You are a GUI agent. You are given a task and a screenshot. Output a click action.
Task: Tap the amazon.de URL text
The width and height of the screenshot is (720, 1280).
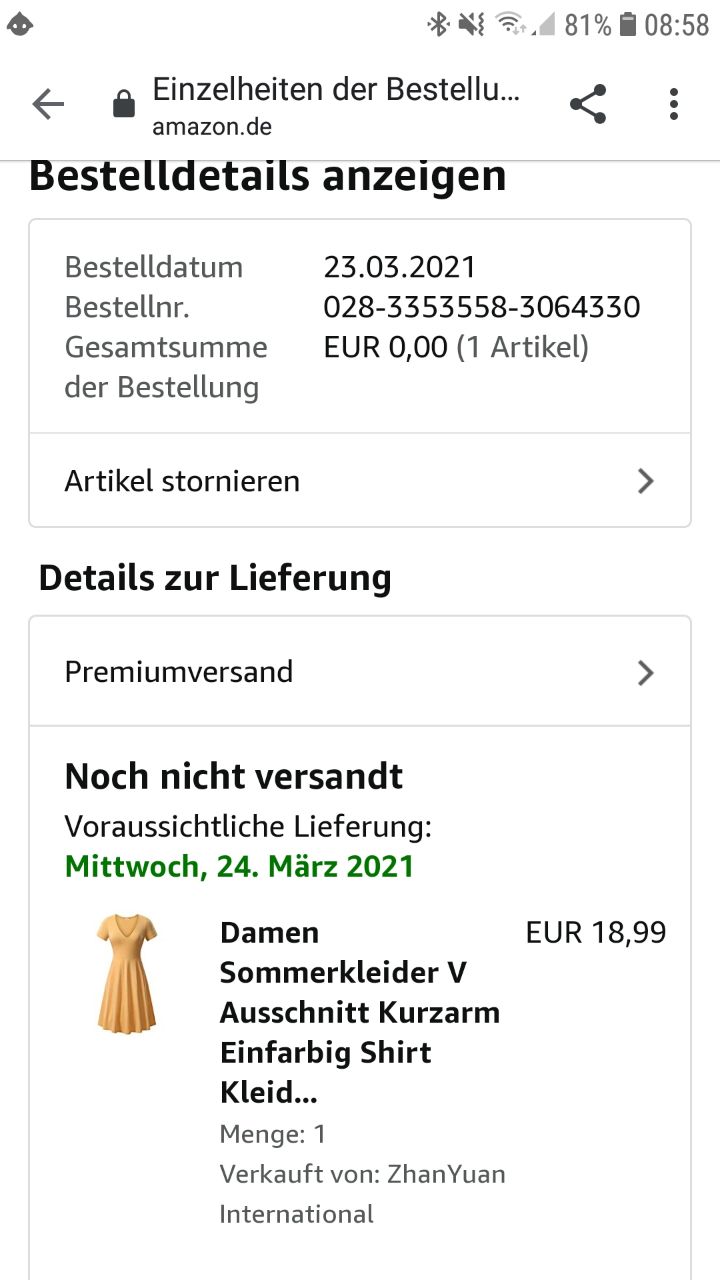pyautogui.click(x=212, y=127)
